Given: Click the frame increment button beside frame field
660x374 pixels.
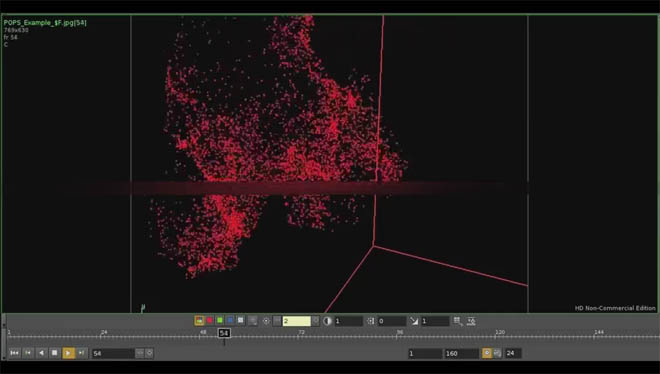Looking at the screenshot, I should point(140,353).
